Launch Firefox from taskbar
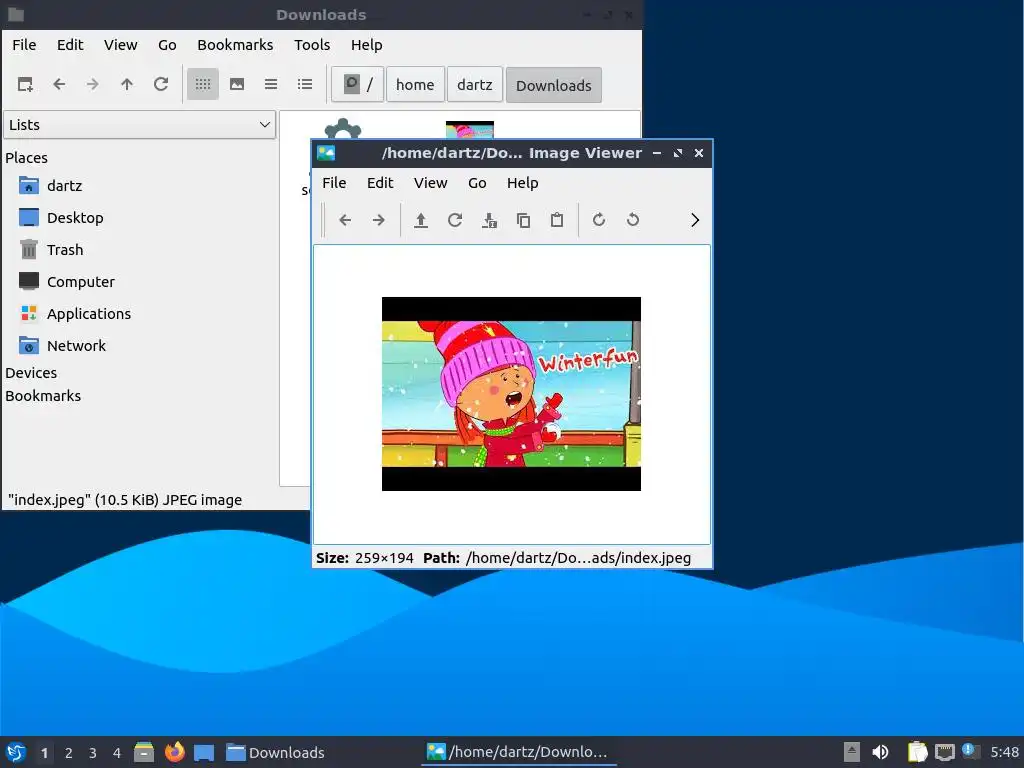1024x768 pixels. tap(174, 752)
